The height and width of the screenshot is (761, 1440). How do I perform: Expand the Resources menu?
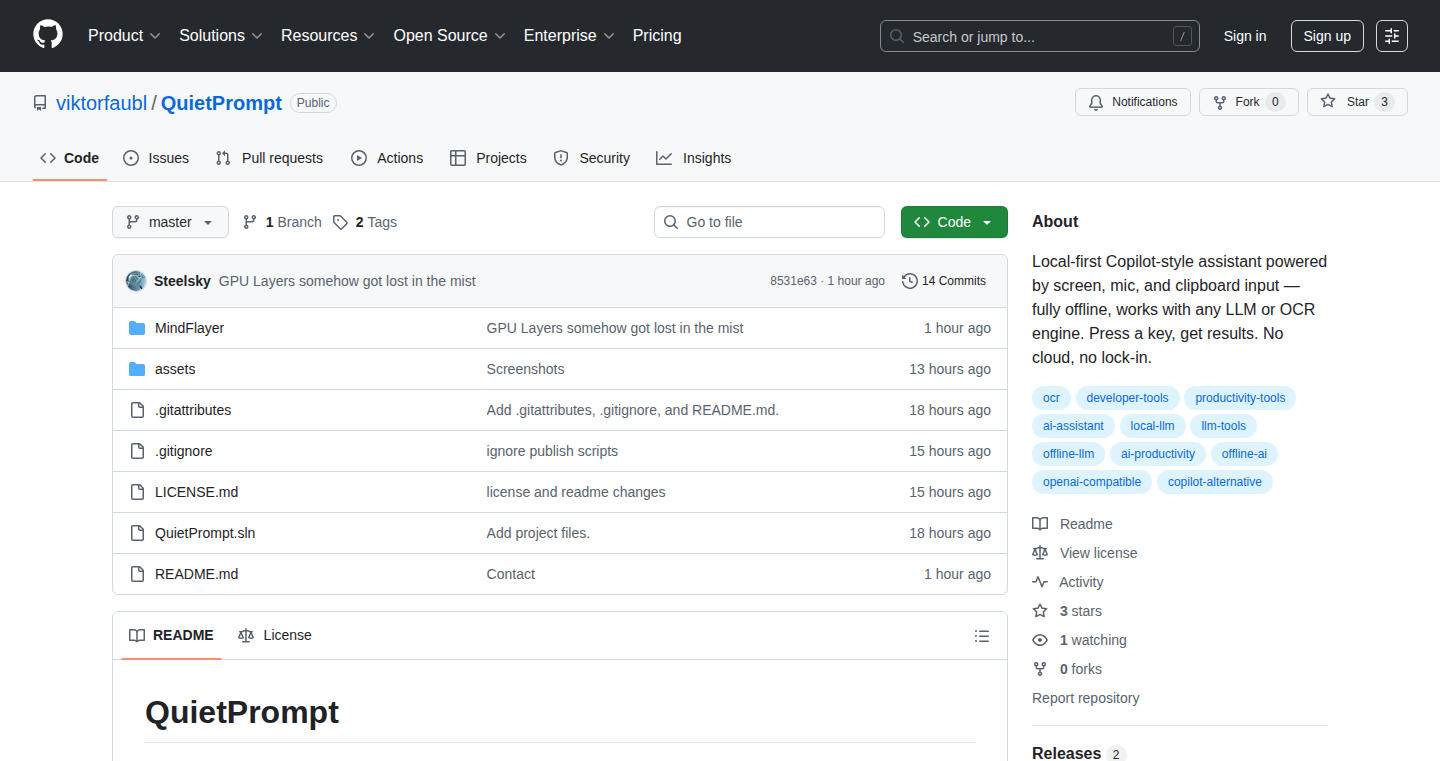[x=328, y=36]
